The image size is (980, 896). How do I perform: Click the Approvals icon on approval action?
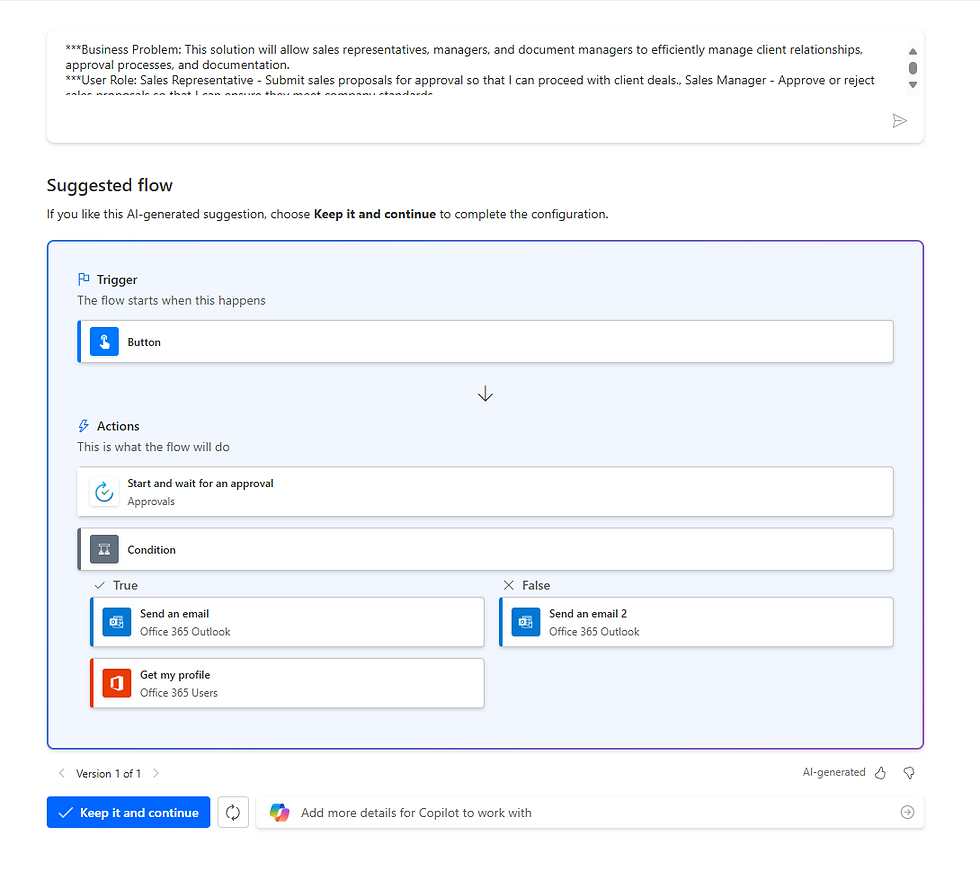coord(104,492)
